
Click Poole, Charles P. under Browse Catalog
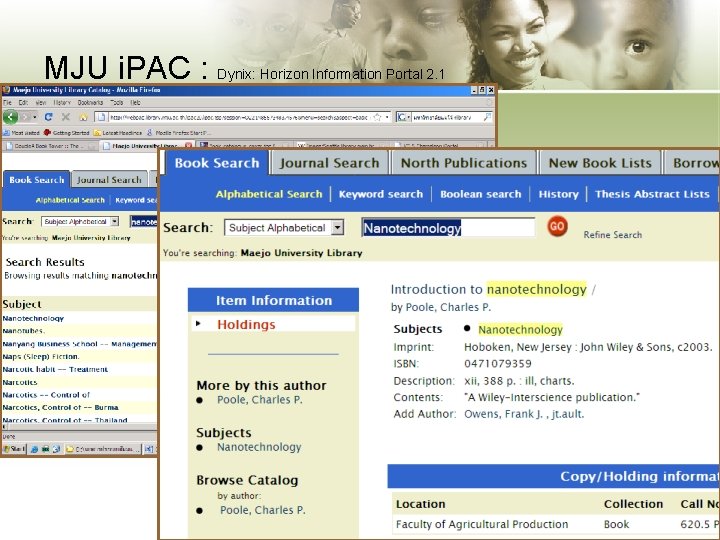[263, 510]
